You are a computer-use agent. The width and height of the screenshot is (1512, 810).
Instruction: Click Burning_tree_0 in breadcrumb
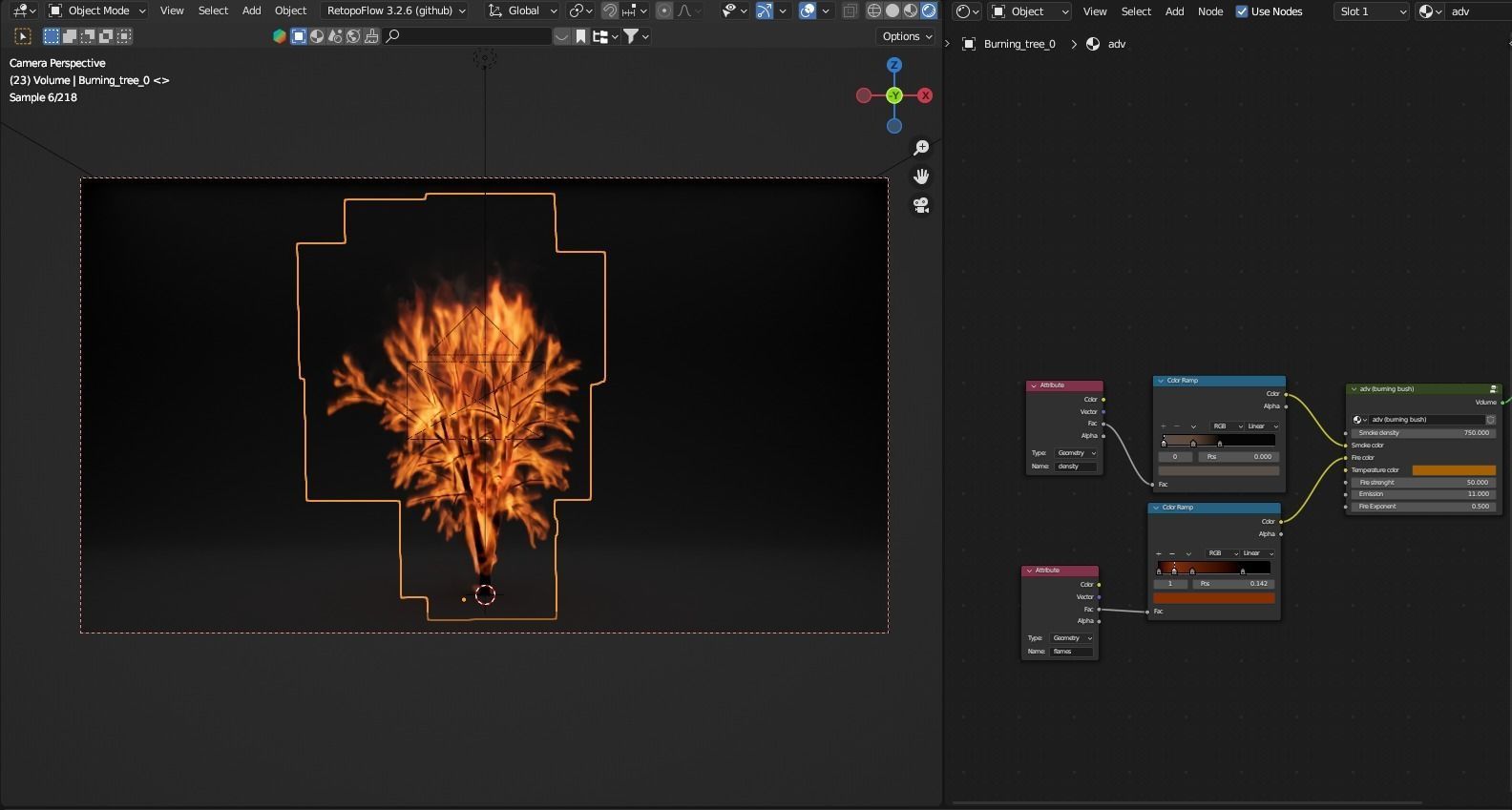pyautogui.click(x=1019, y=44)
